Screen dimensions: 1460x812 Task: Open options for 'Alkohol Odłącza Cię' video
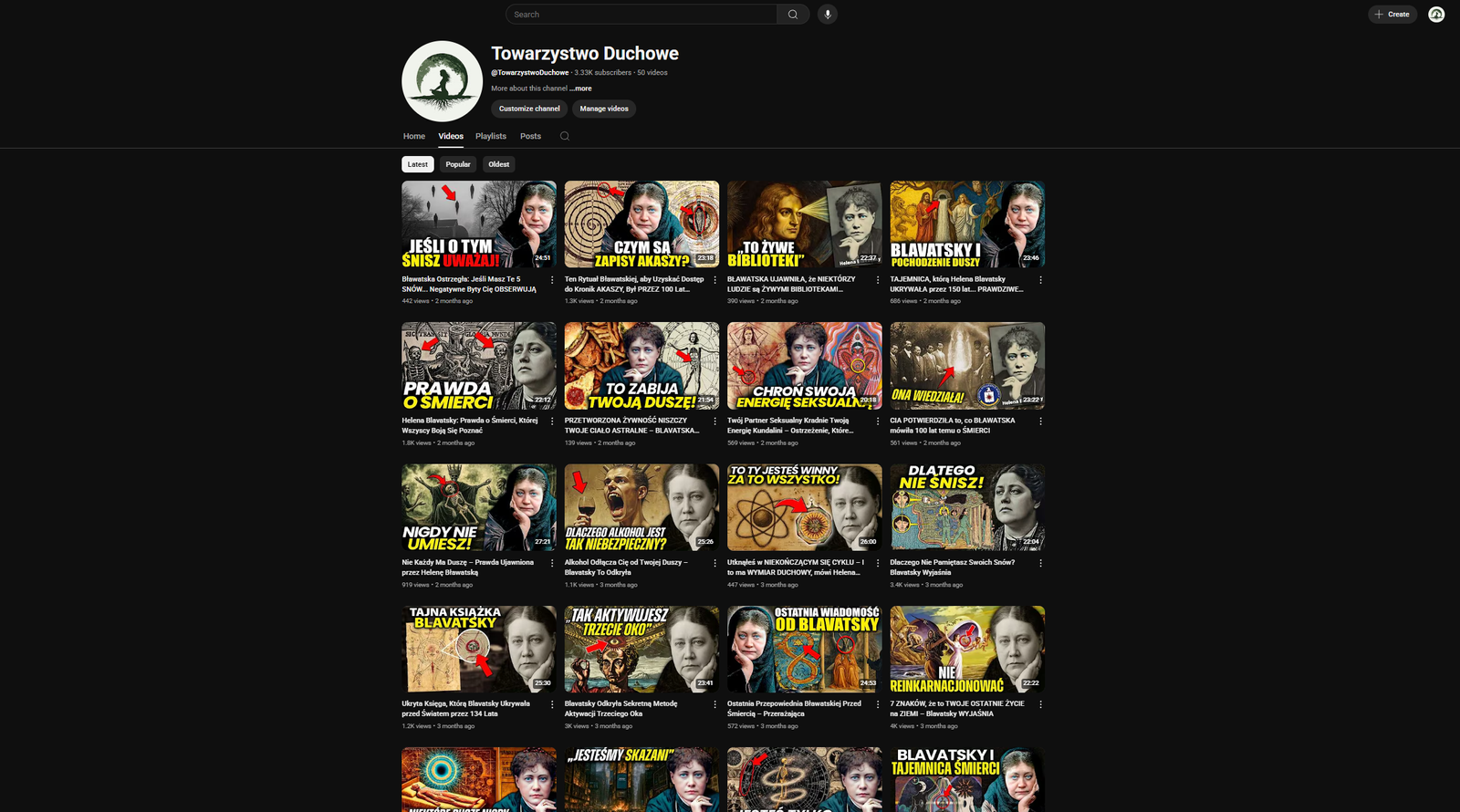[x=714, y=563]
